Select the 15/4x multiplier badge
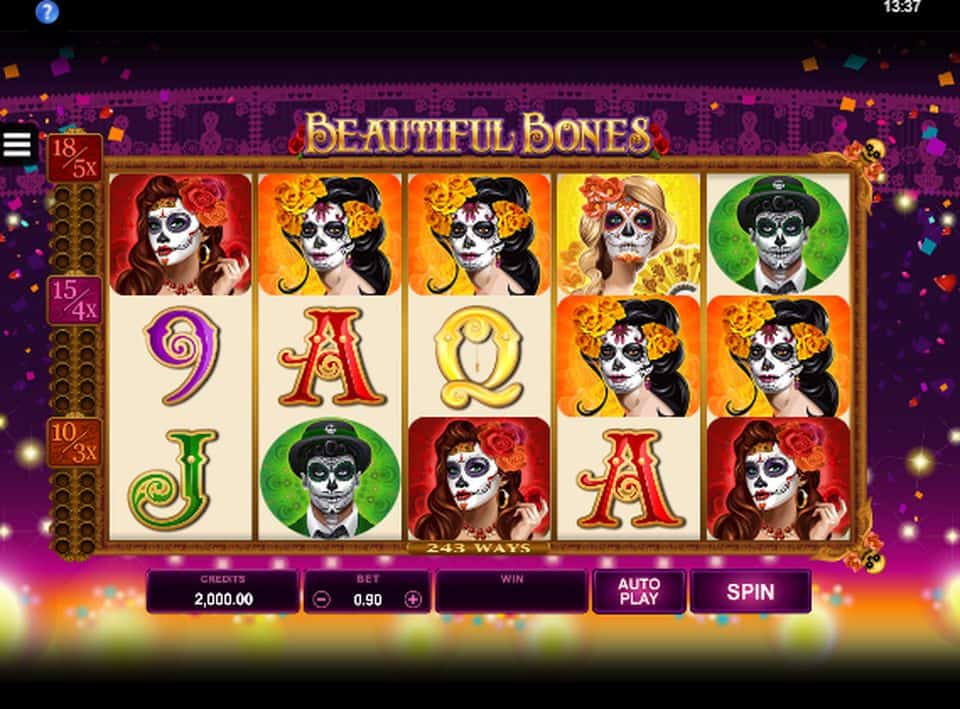Viewport: 960px width, 709px height. point(75,300)
